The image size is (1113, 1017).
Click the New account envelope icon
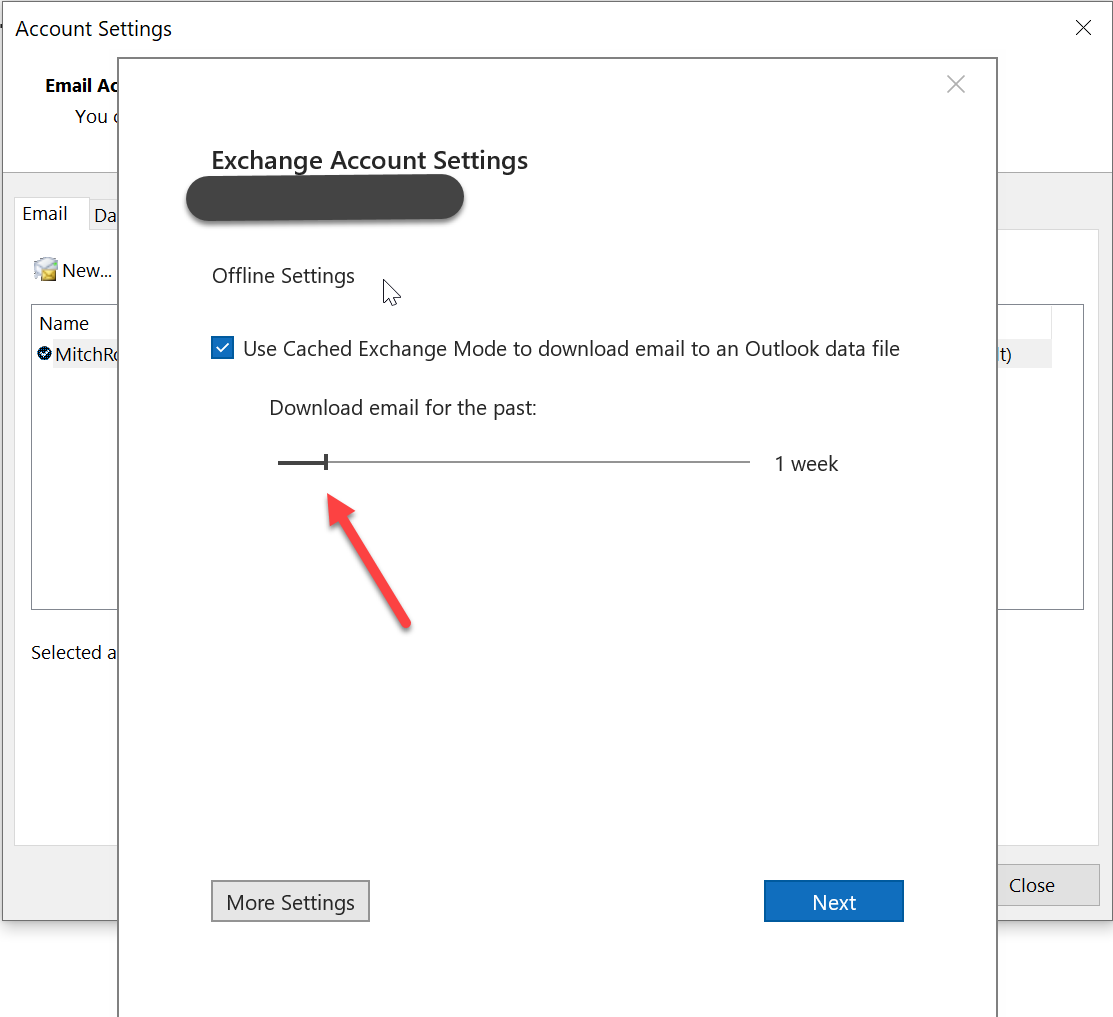(x=46, y=270)
